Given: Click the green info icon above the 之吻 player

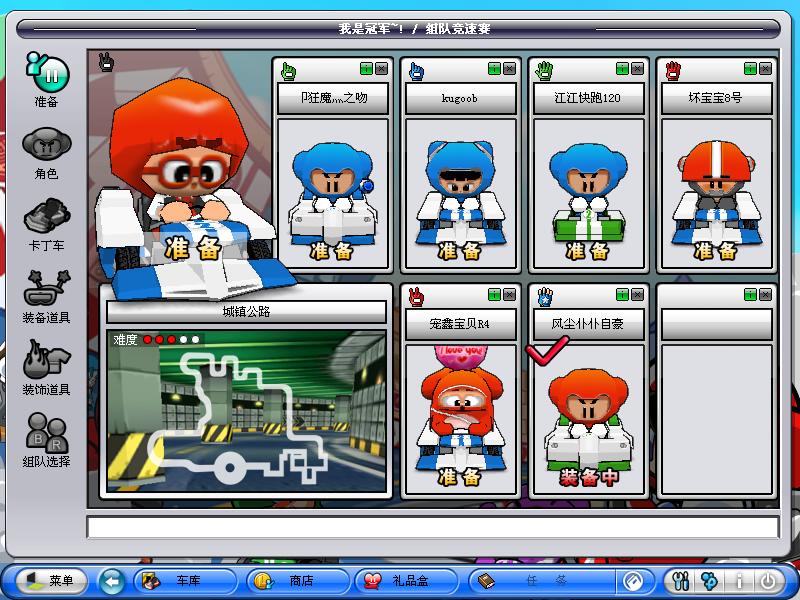Looking at the screenshot, I should coord(366,69).
